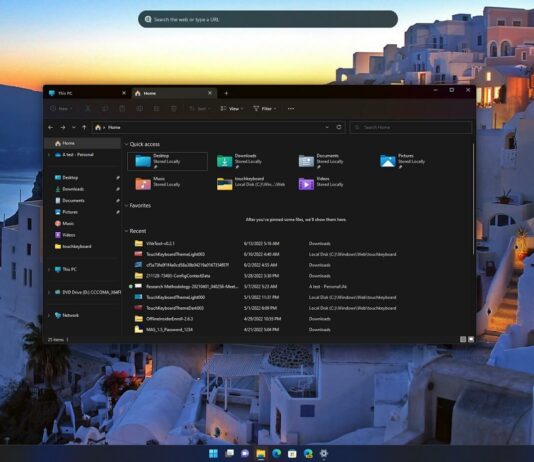Image resolution: width=534 pixels, height=462 pixels.
Task: Go forward with the Forward arrow
Action: tap(63, 127)
